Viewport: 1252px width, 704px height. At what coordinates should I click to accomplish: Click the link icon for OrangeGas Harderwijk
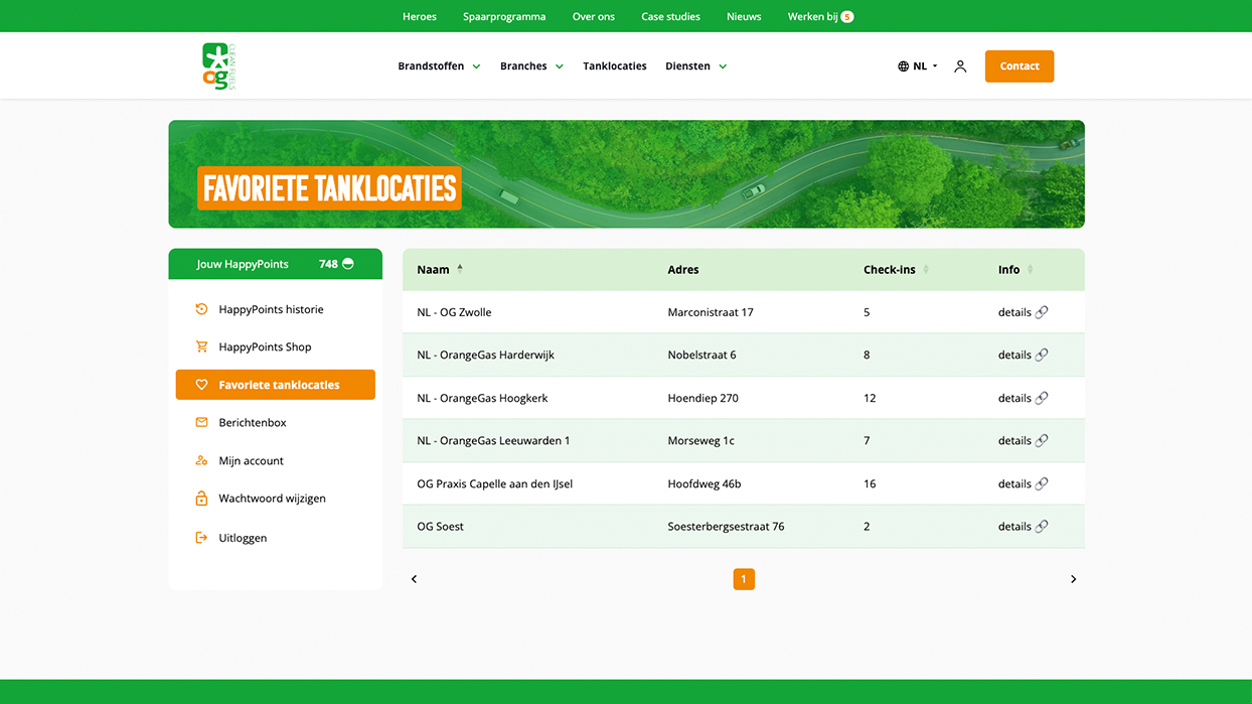1042,355
